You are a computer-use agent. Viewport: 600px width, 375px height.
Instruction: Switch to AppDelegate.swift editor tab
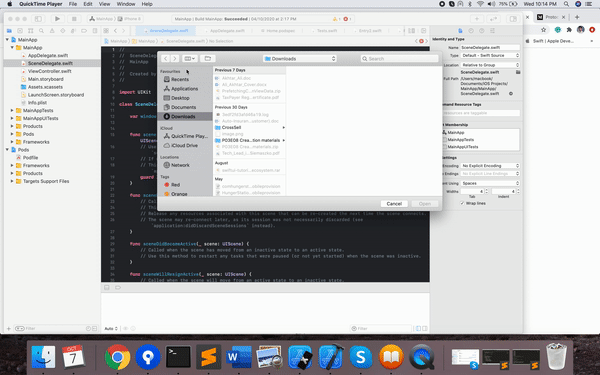pyautogui.click(x=227, y=31)
